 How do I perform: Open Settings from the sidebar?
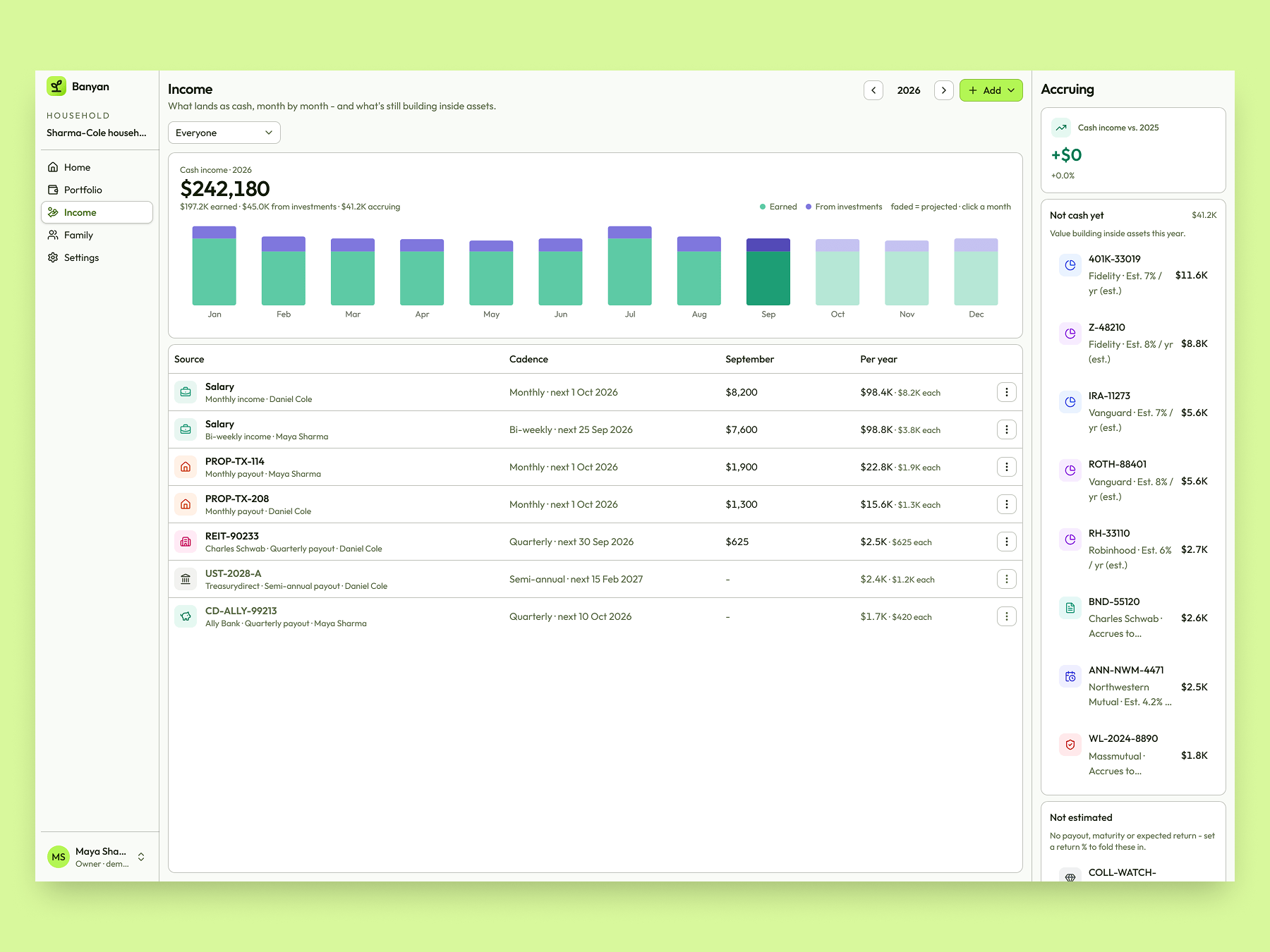coord(97,257)
